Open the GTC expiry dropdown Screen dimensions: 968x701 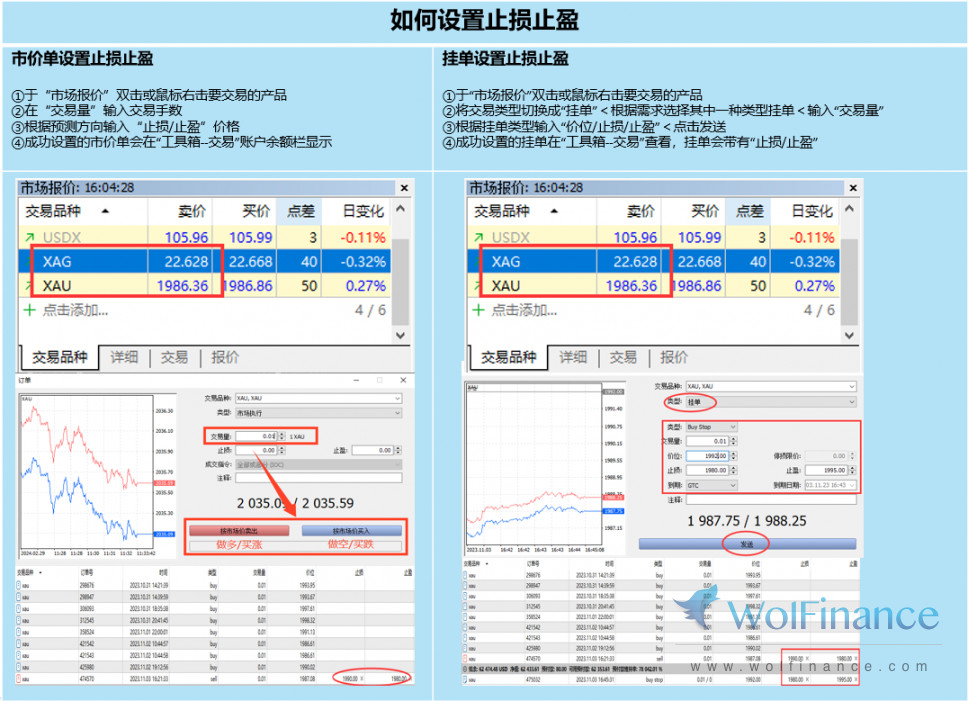click(x=711, y=486)
